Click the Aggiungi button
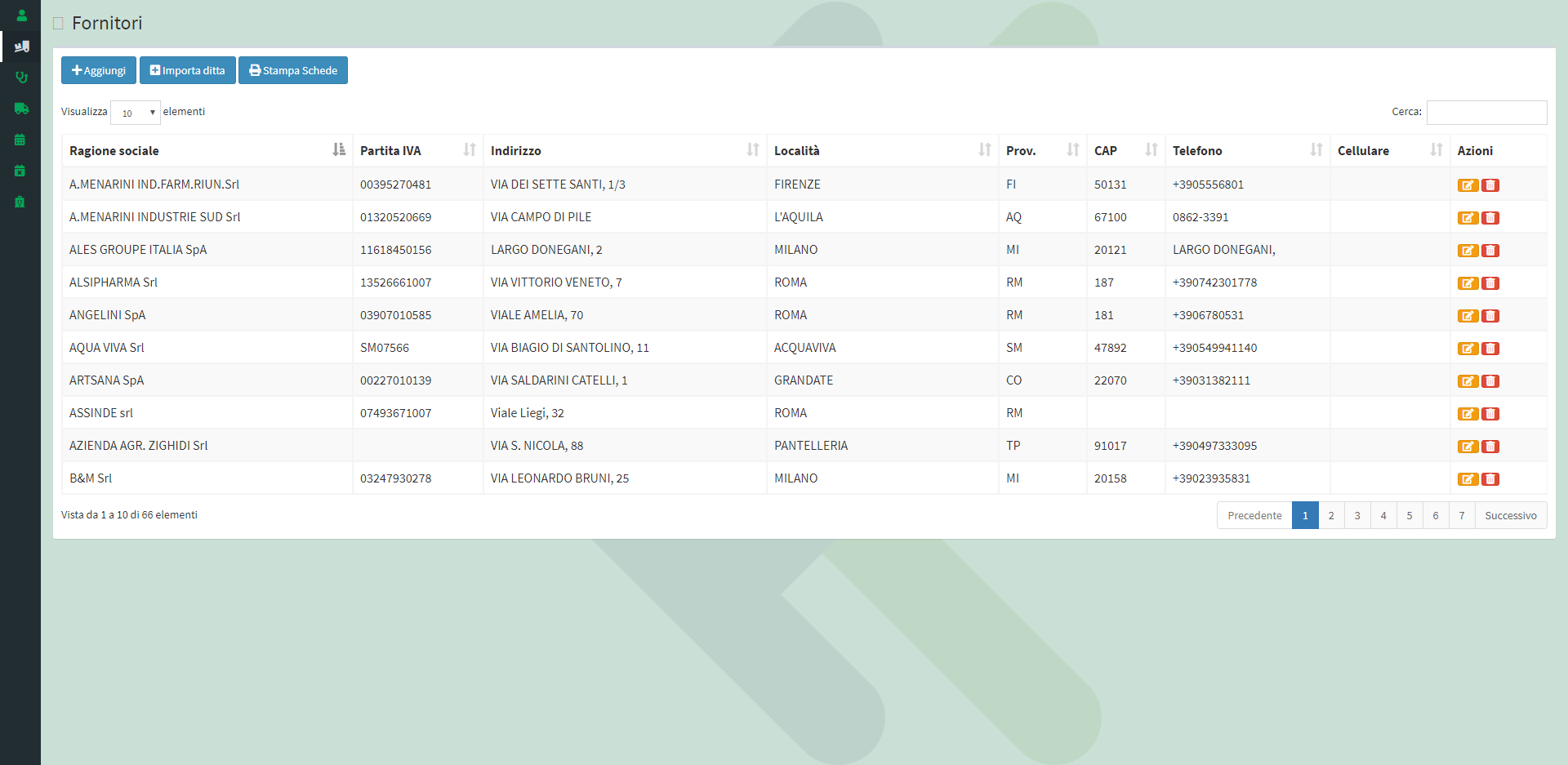 pyautogui.click(x=99, y=70)
